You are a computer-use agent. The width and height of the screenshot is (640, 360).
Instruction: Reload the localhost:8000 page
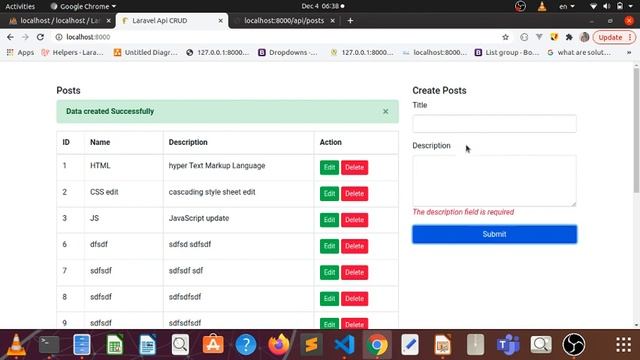(x=40, y=37)
